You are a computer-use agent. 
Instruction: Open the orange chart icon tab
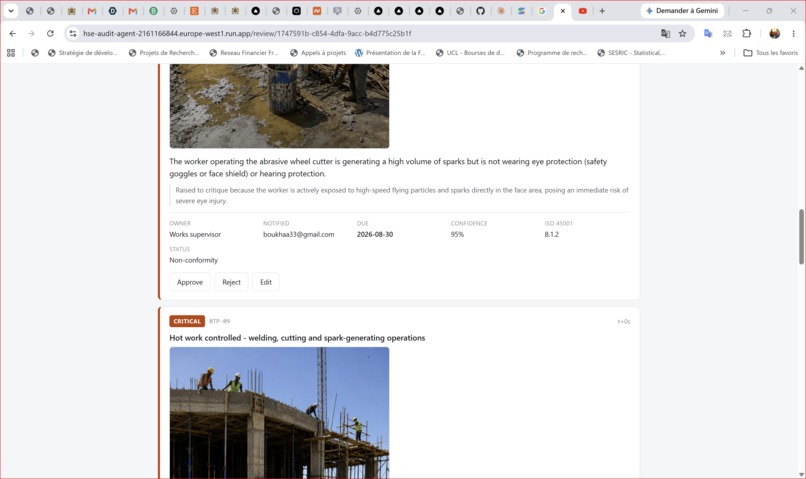tap(317, 11)
